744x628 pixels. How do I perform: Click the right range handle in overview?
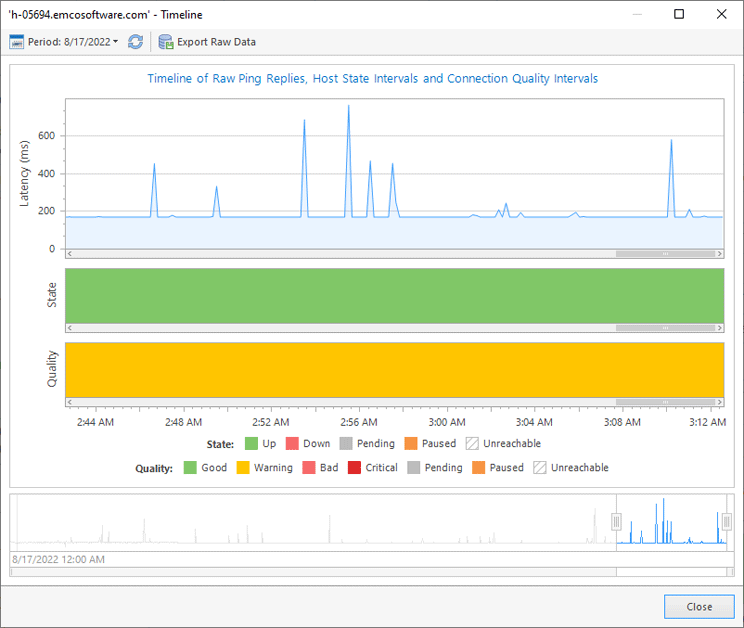tap(726, 522)
